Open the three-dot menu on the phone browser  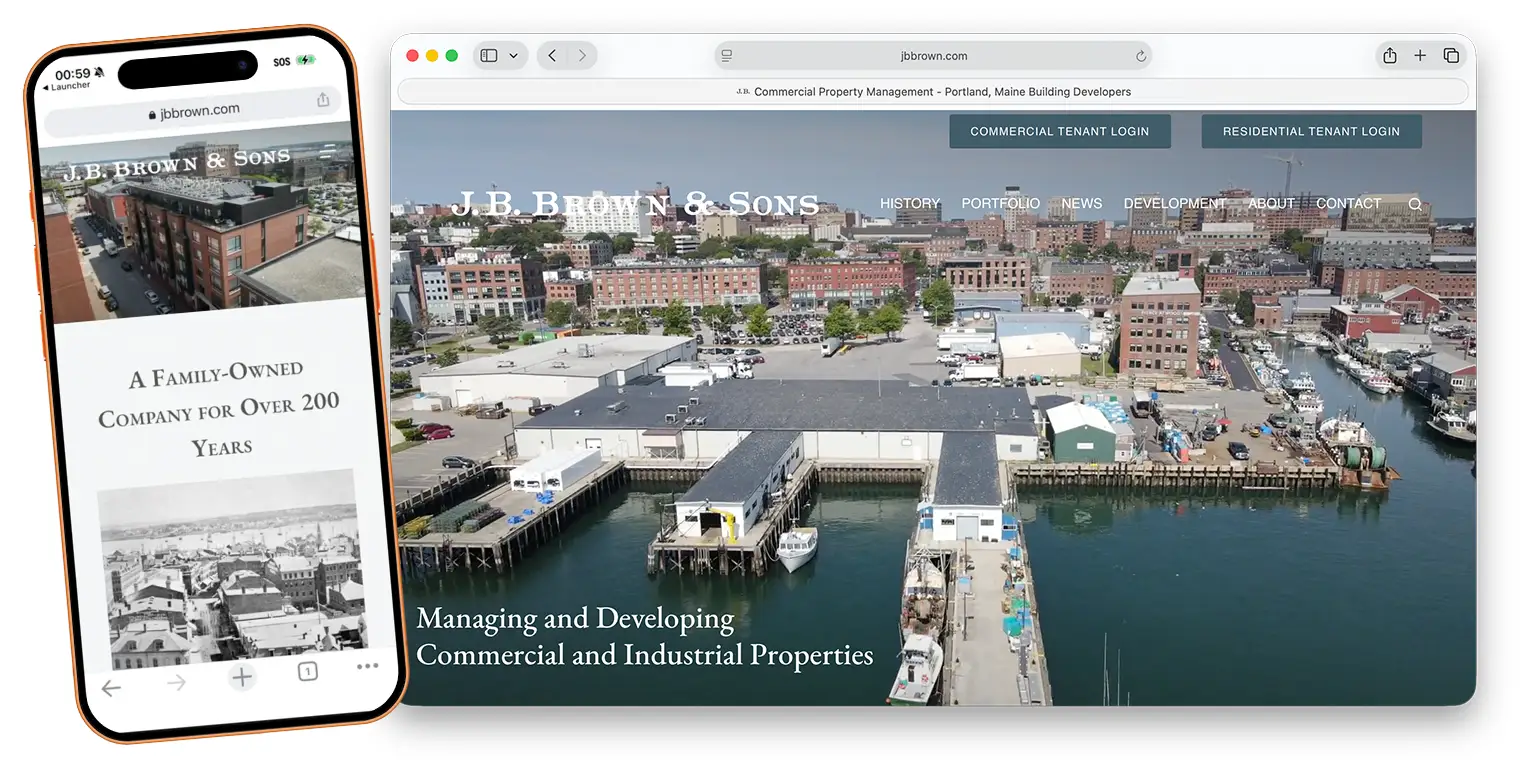pyautogui.click(x=368, y=666)
